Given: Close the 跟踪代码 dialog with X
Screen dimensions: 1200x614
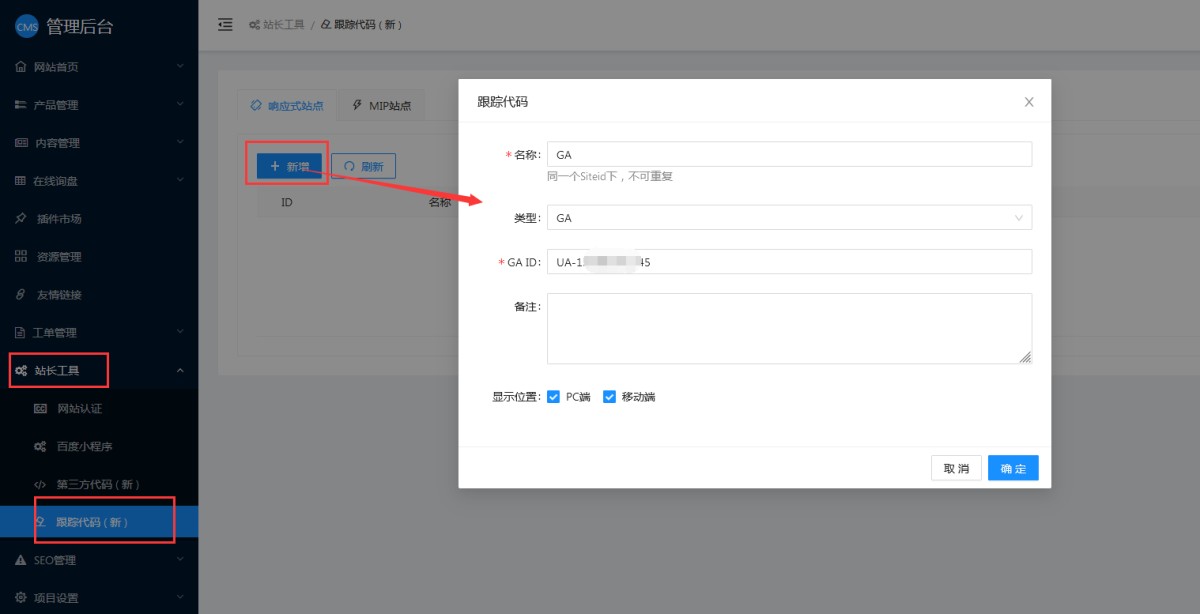Looking at the screenshot, I should (1029, 102).
